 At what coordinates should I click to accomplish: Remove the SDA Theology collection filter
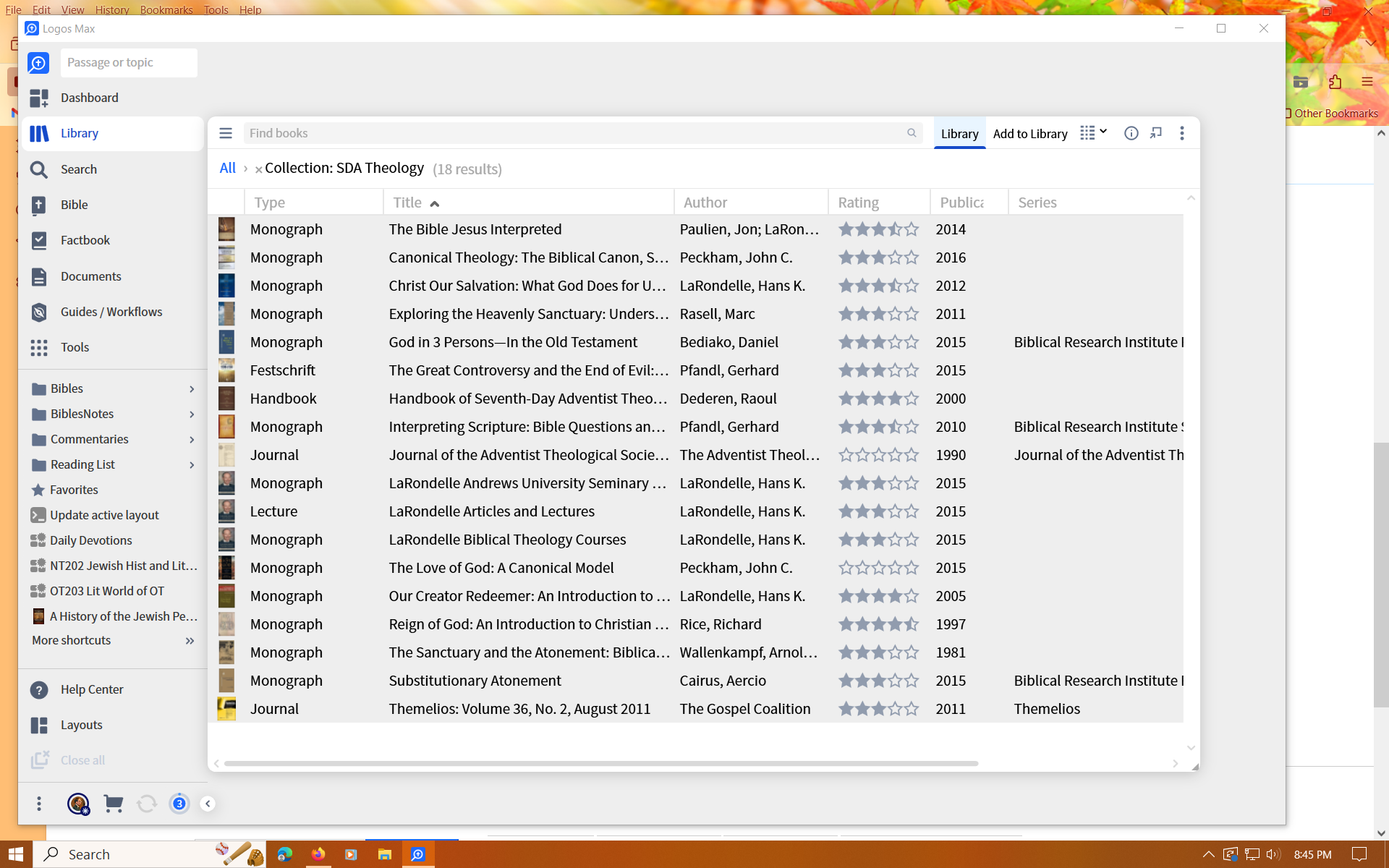point(258,169)
